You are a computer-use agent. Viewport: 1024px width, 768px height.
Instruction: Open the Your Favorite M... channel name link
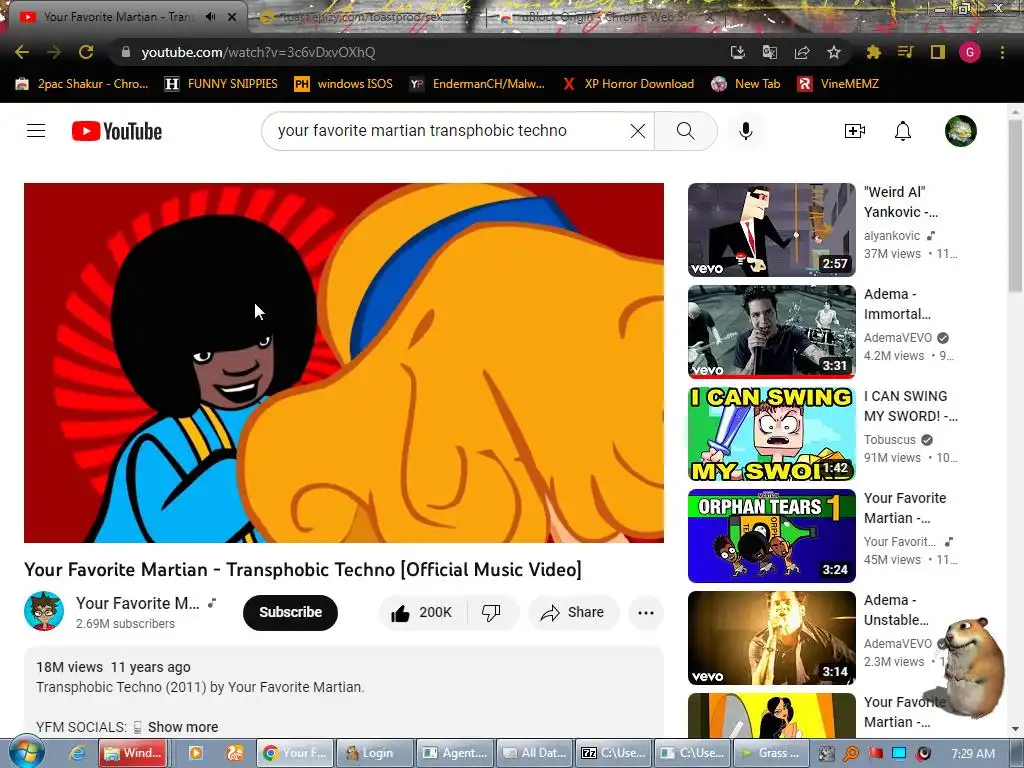point(138,603)
